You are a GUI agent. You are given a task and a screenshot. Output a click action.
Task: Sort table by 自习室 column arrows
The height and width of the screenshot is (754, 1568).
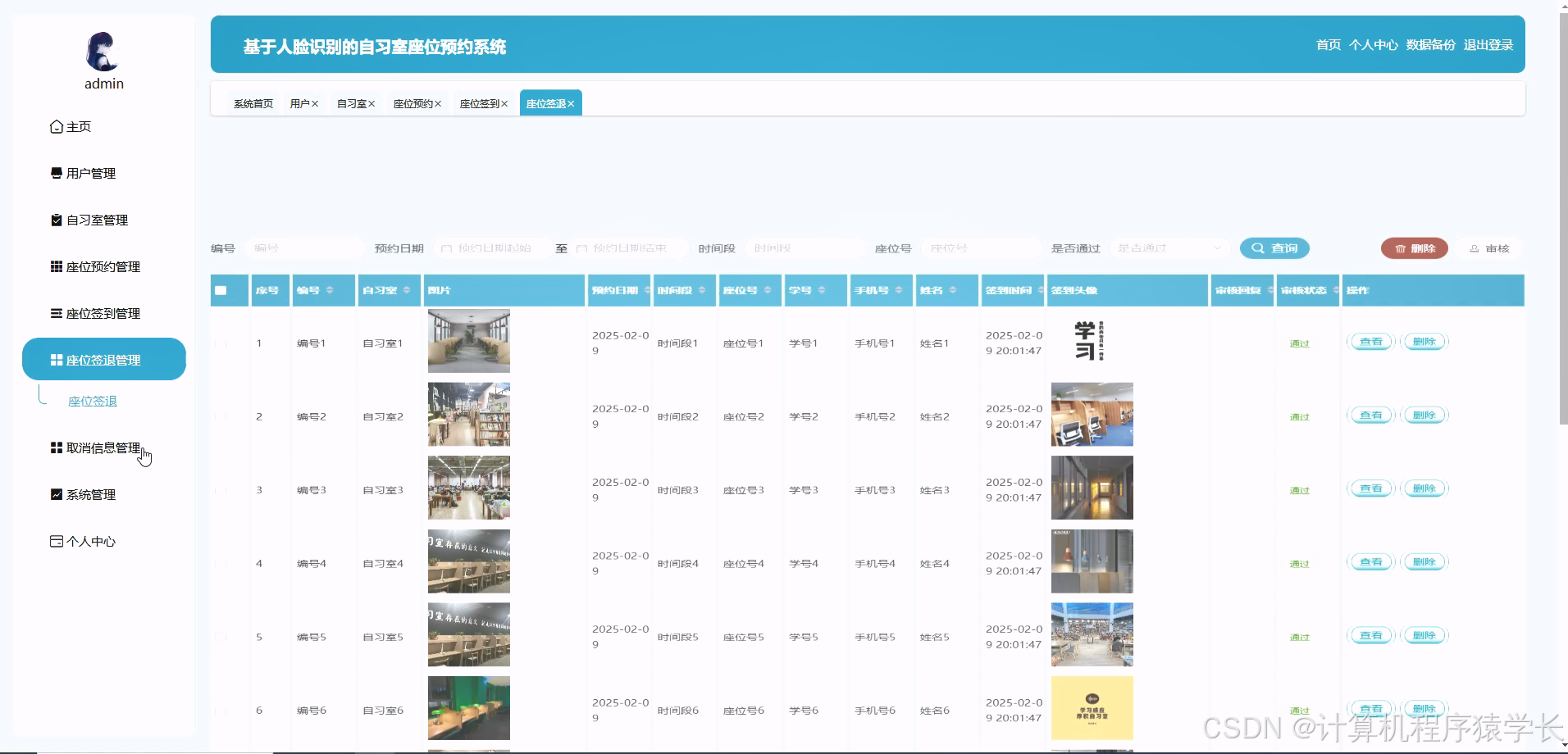click(x=407, y=291)
